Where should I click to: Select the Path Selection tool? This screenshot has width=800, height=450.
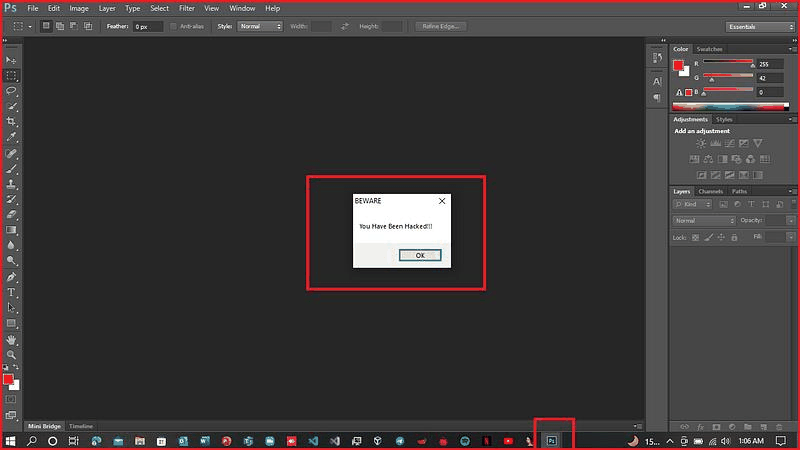point(11,308)
